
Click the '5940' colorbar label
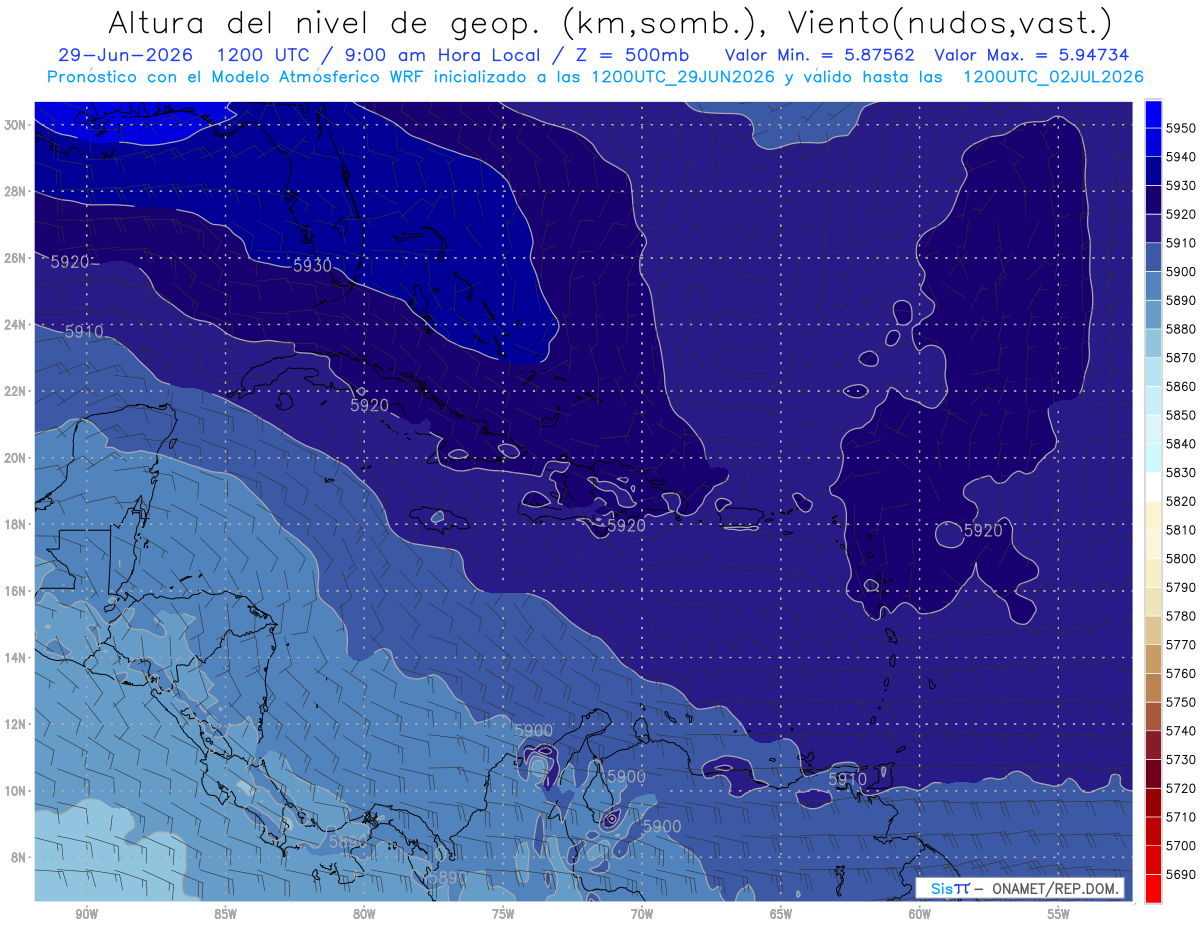pyautogui.click(x=1181, y=157)
